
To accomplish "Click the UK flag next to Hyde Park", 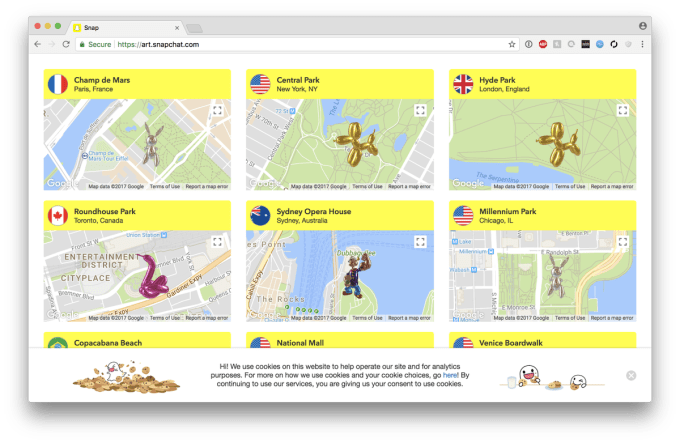I will [463, 84].
